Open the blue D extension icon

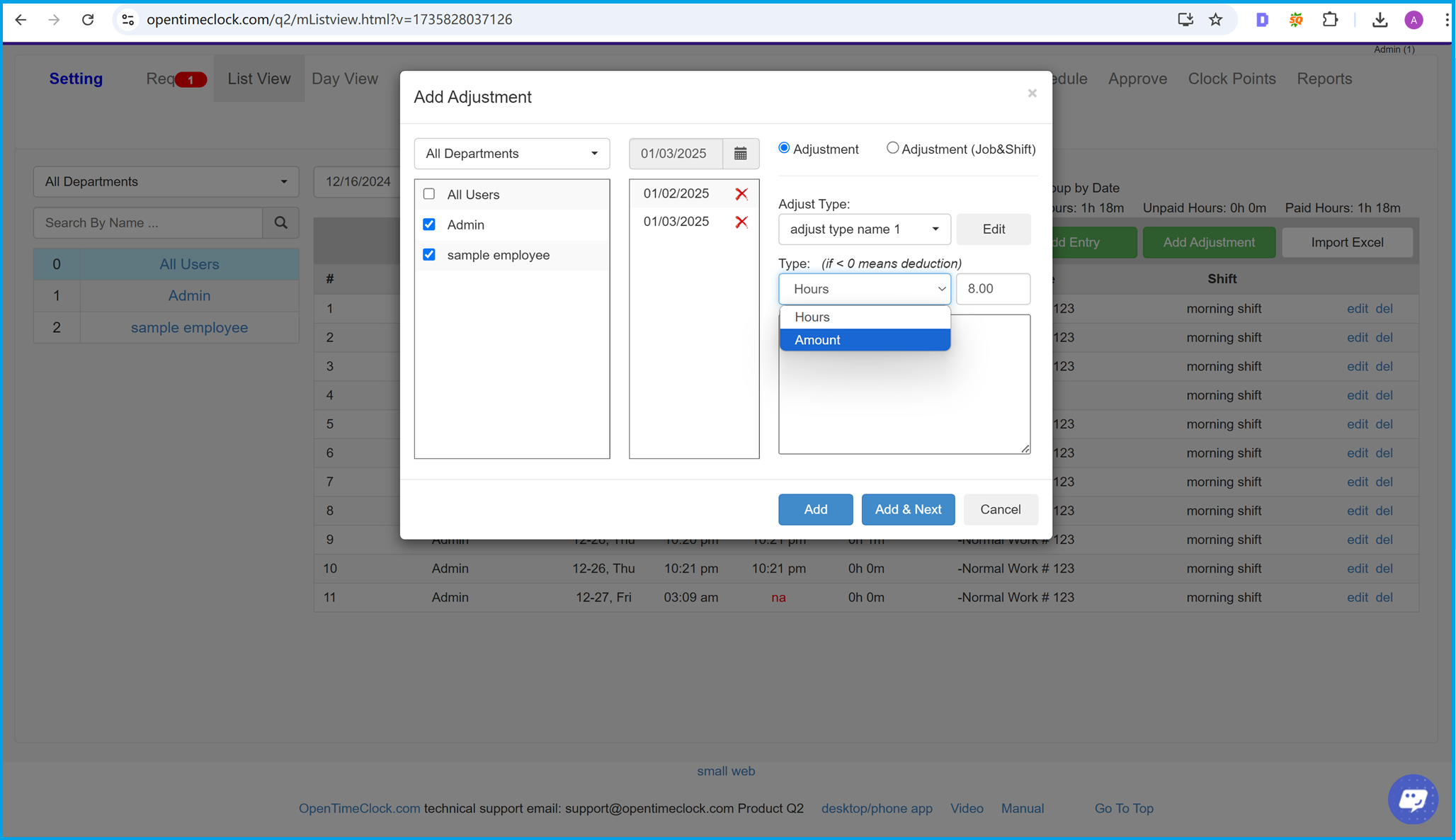coord(1262,20)
